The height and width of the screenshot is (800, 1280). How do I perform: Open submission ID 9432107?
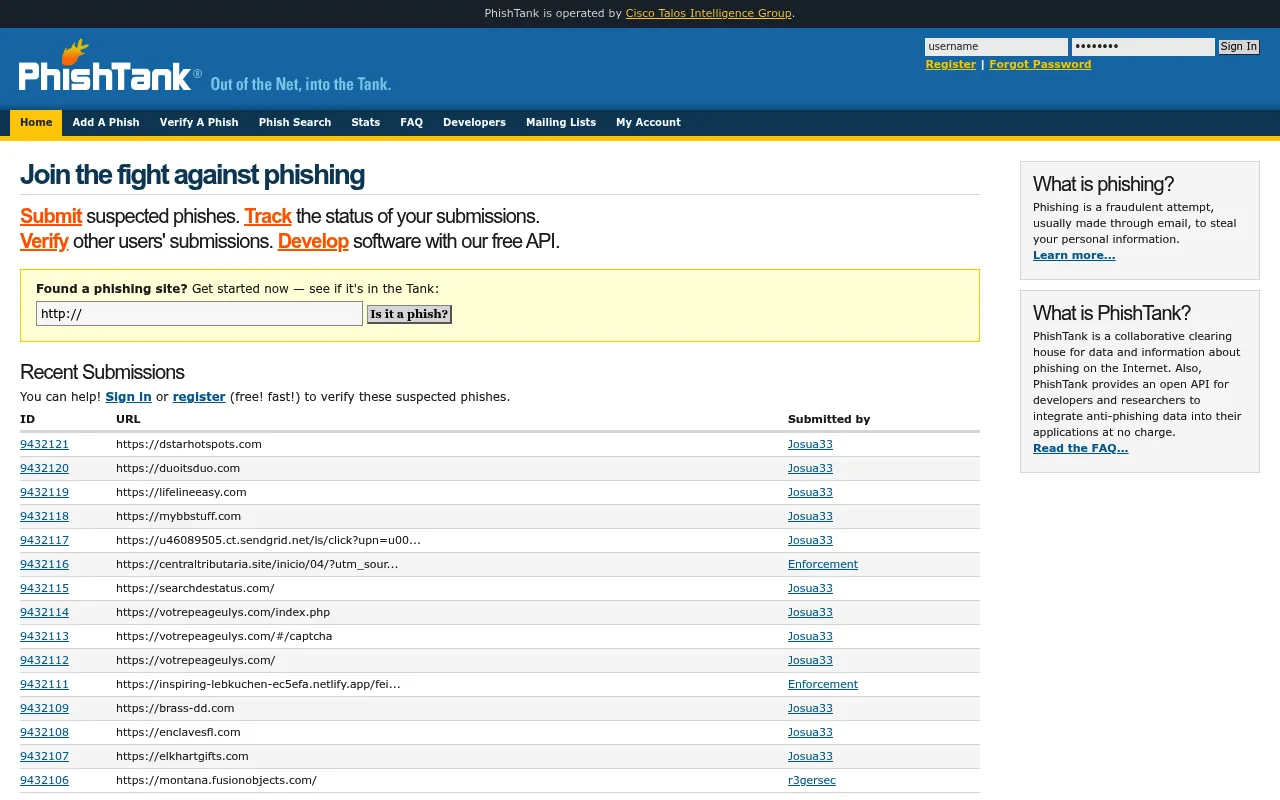pos(44,756)
